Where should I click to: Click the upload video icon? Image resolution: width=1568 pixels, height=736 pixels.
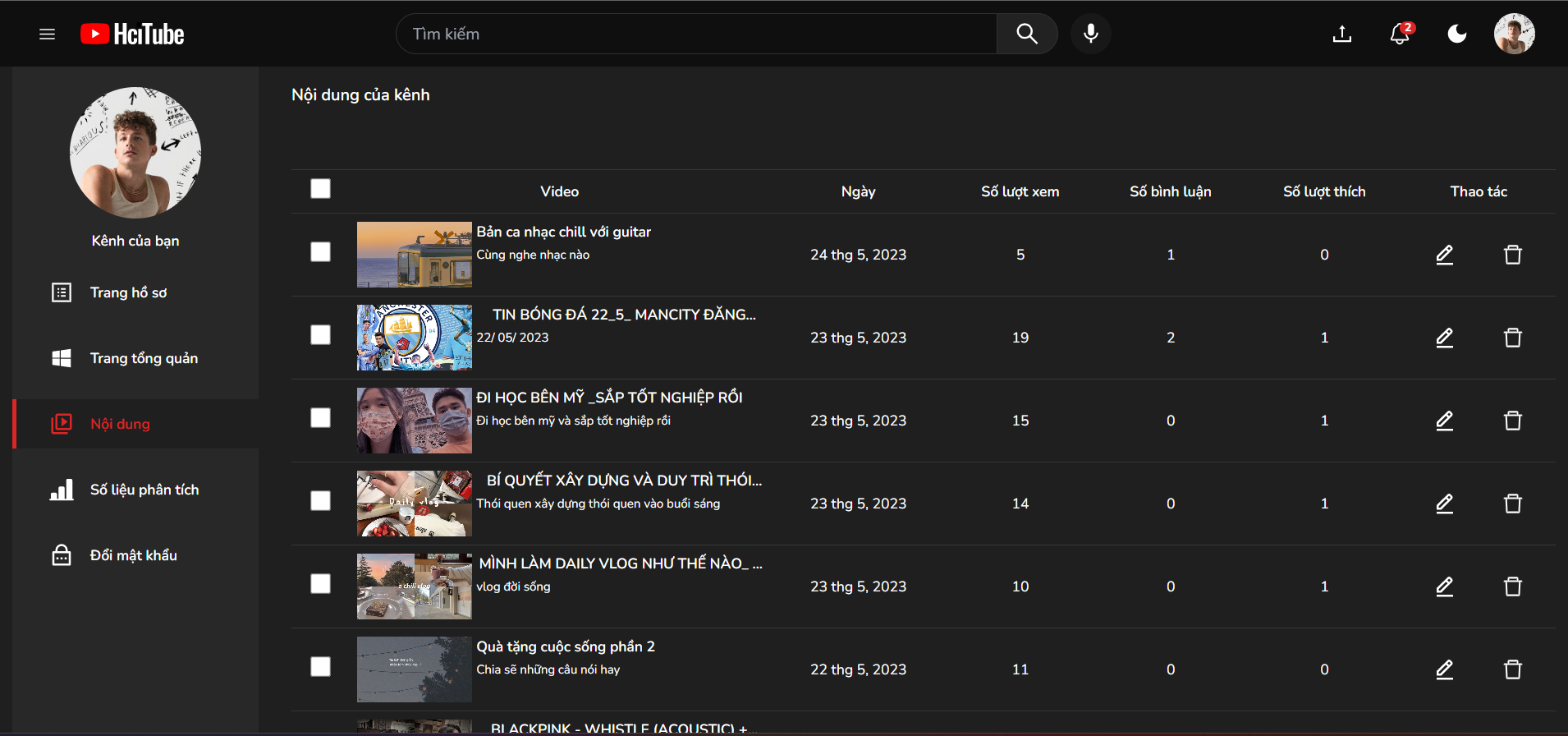1342,34
